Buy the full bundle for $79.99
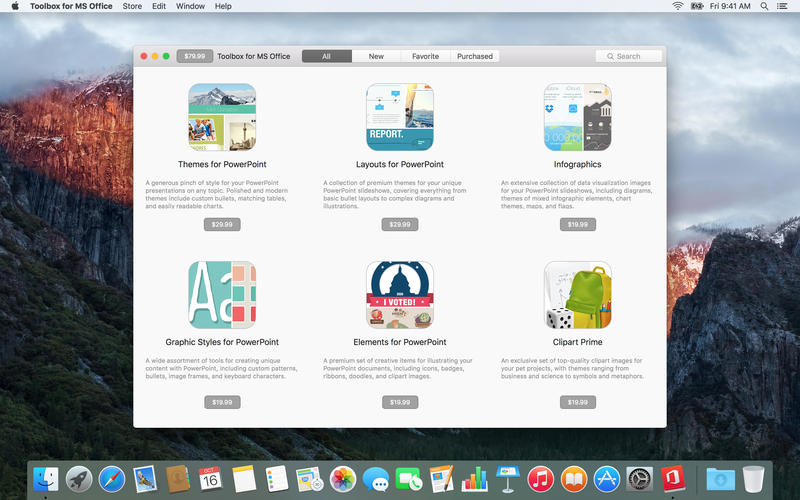 pos(195,56)
